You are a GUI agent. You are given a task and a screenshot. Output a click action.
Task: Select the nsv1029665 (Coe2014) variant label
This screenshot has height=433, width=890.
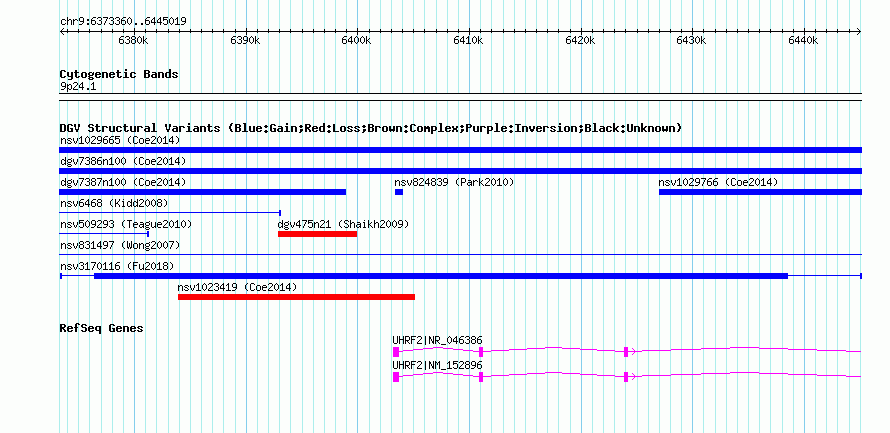(120, 140)
